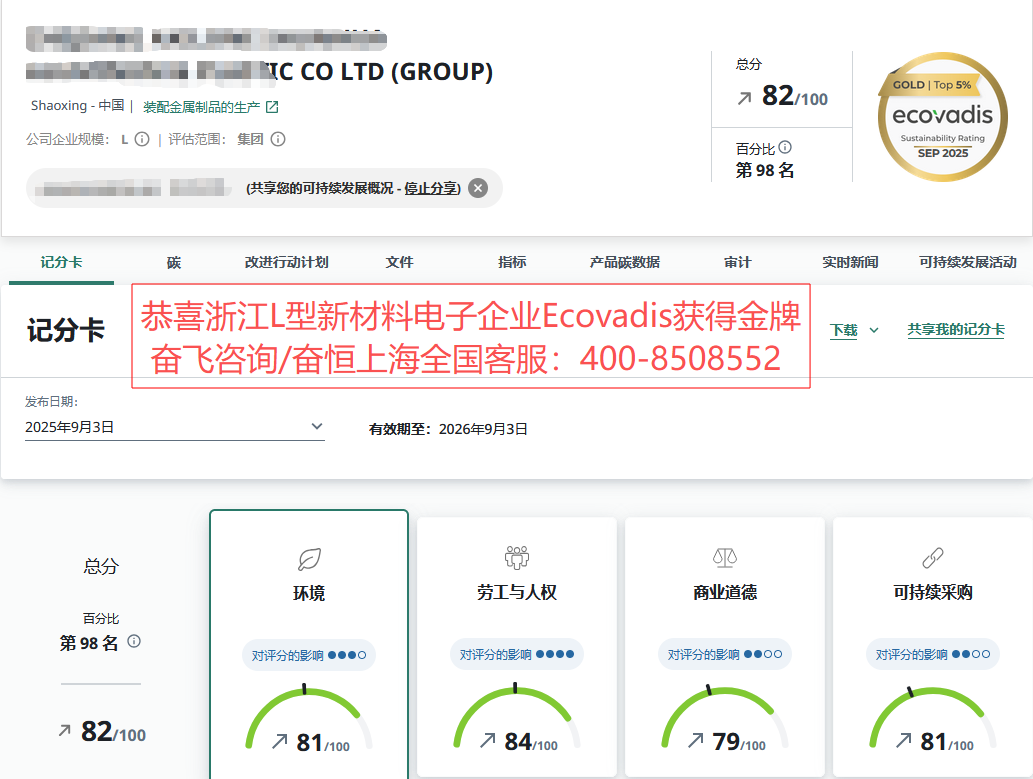
Task: Switch to the 审计 tab
Action: click(x=737, y=262)
